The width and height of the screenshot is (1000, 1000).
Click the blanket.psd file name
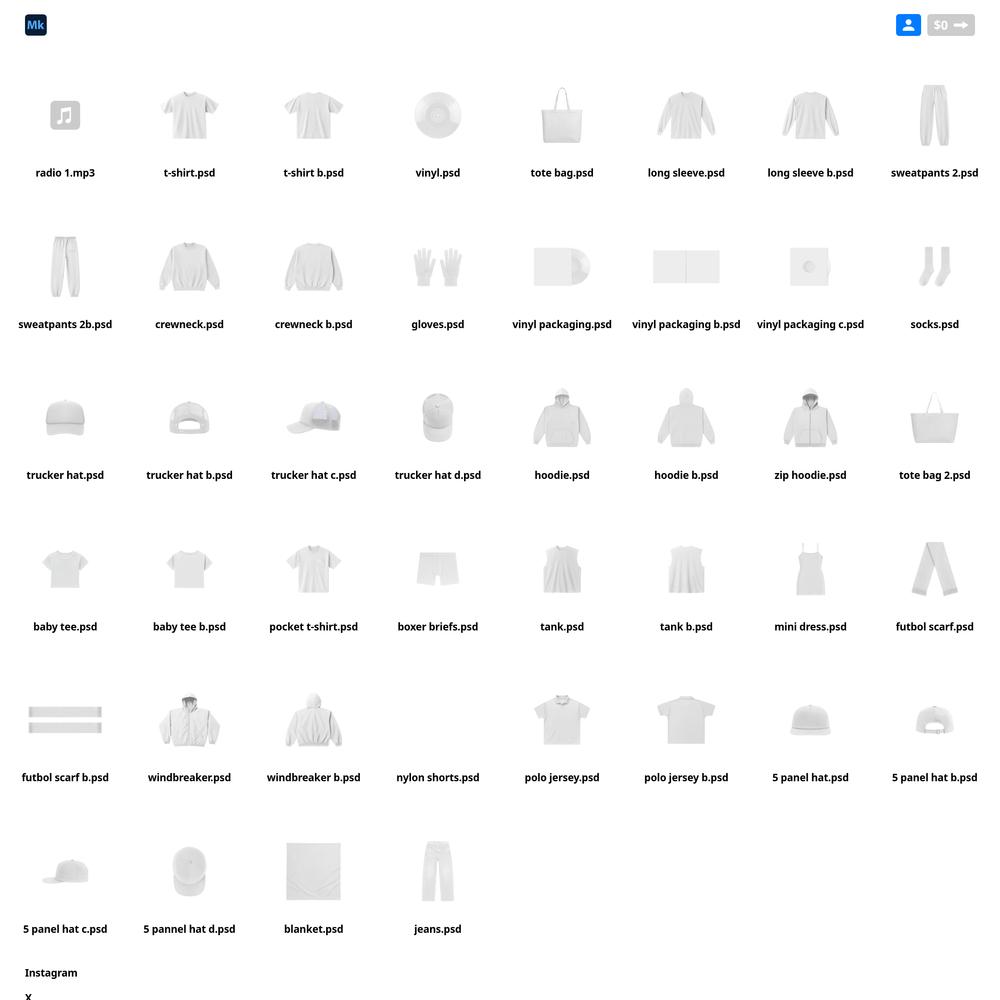click(313, 929)
